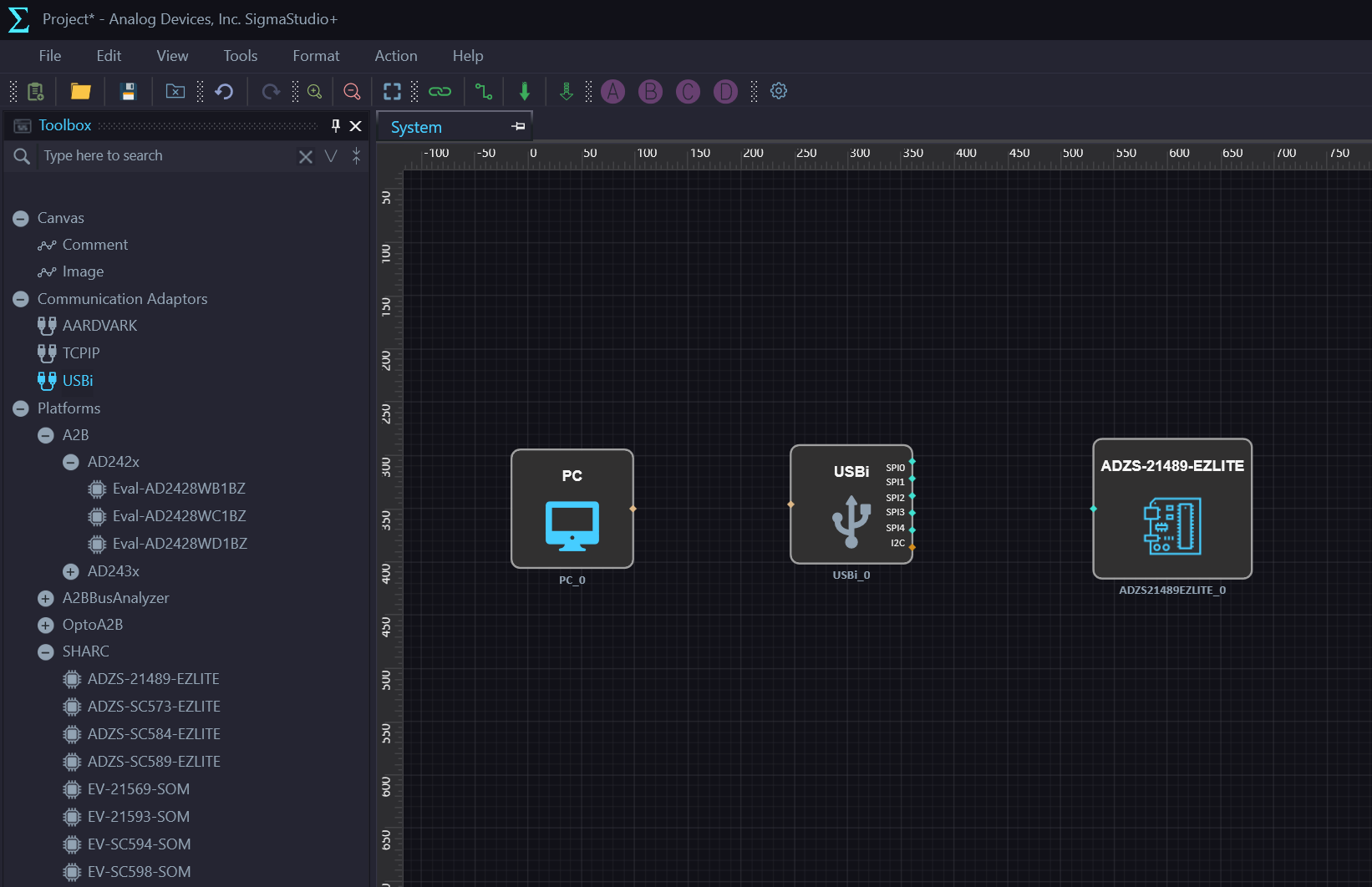Viewport: 1372px width, 887px height.
Task: Select Eval-AD2428WD1BZ in the tree
Action: coord(180,544)
